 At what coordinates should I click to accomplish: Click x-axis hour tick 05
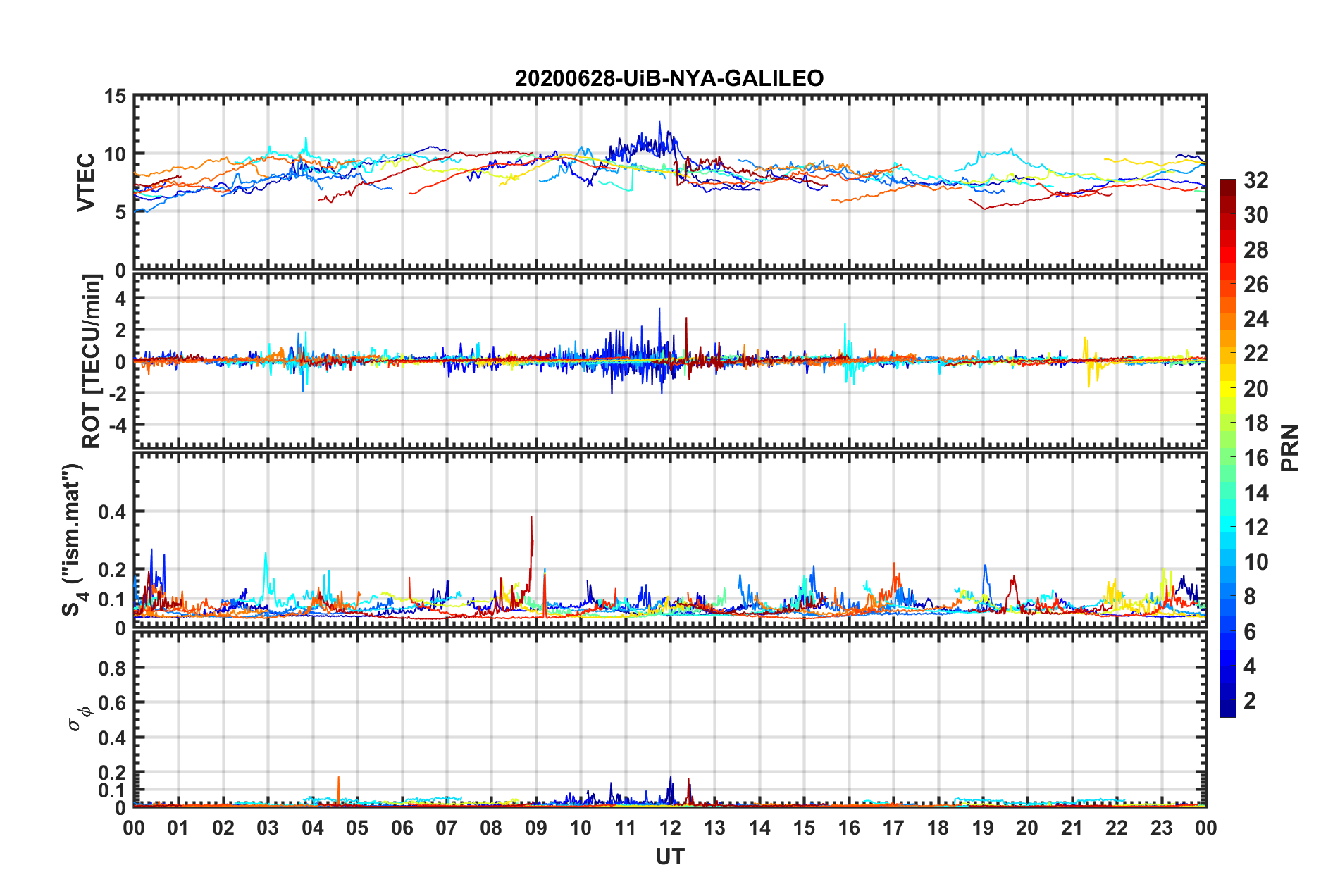(x=357, y=828)
